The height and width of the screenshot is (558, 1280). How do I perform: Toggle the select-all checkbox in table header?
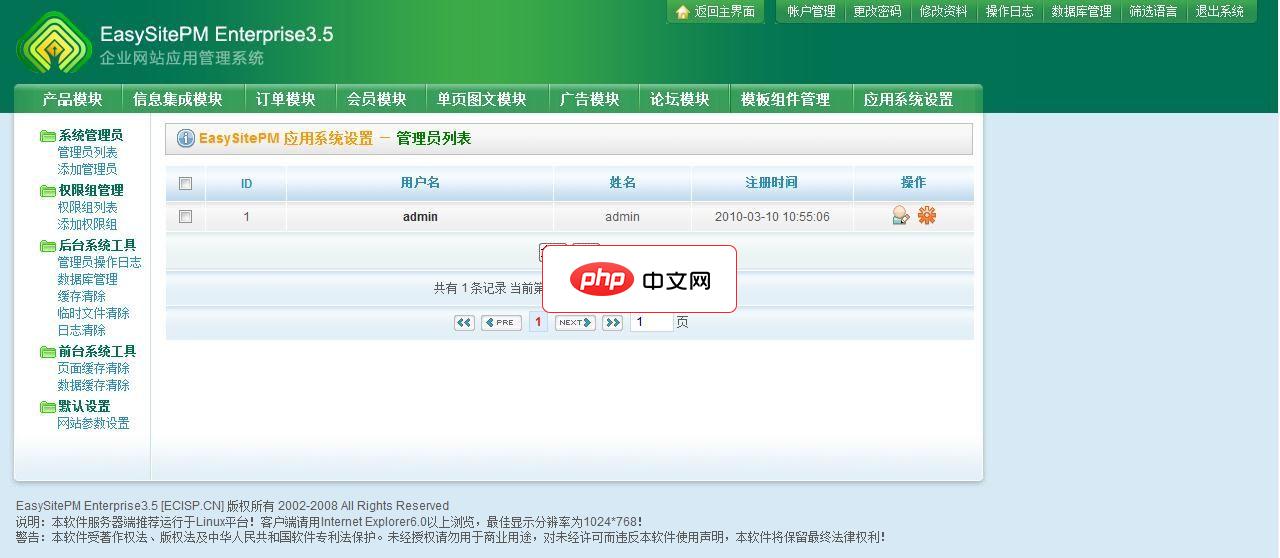(185, 183)
